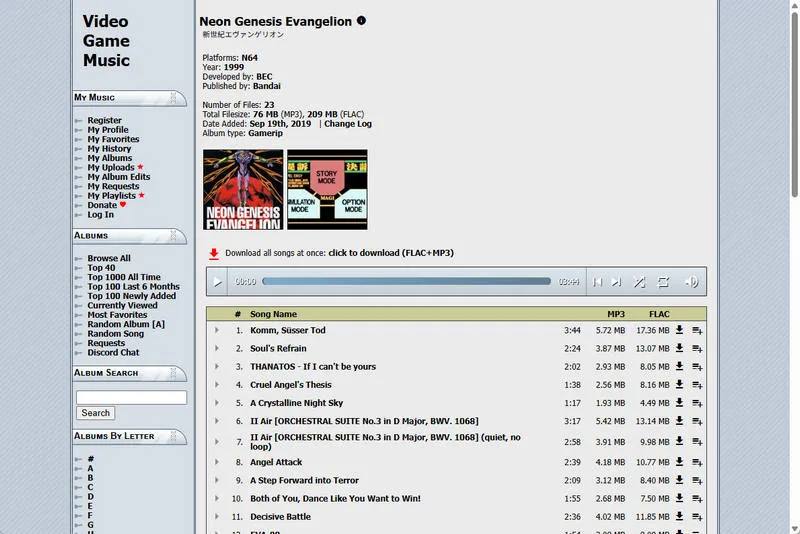Click the page vertical scrollbar
The image size is (800, 534).
point(794,105)
